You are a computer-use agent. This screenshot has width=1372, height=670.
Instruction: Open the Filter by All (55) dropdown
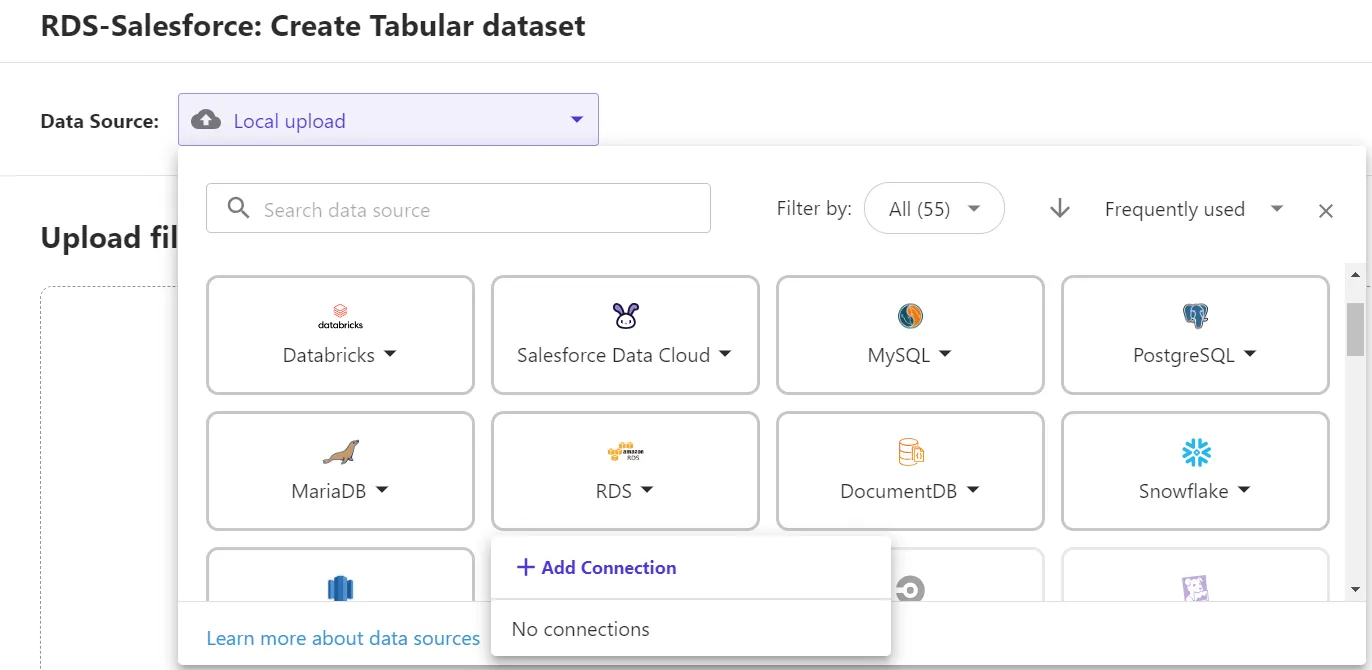pyautogui.click(x=934, y=209)
